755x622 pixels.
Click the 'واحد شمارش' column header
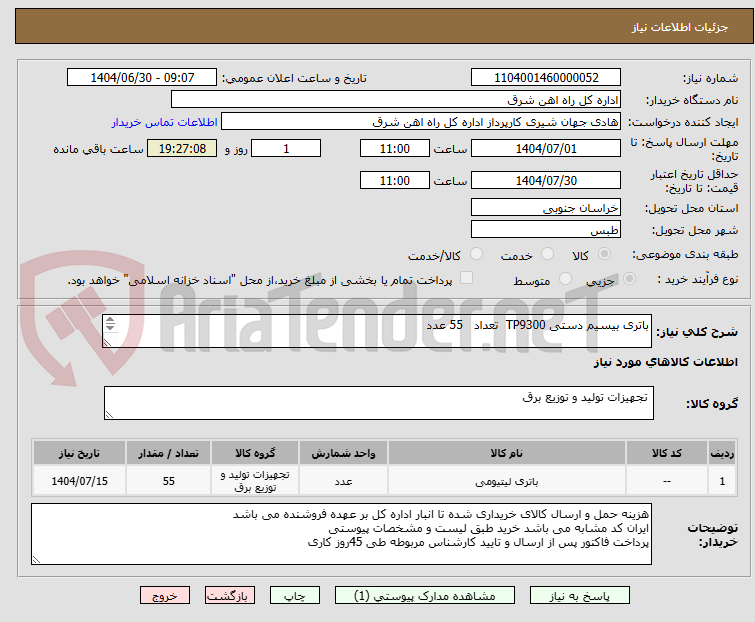[x=343, y=453]
